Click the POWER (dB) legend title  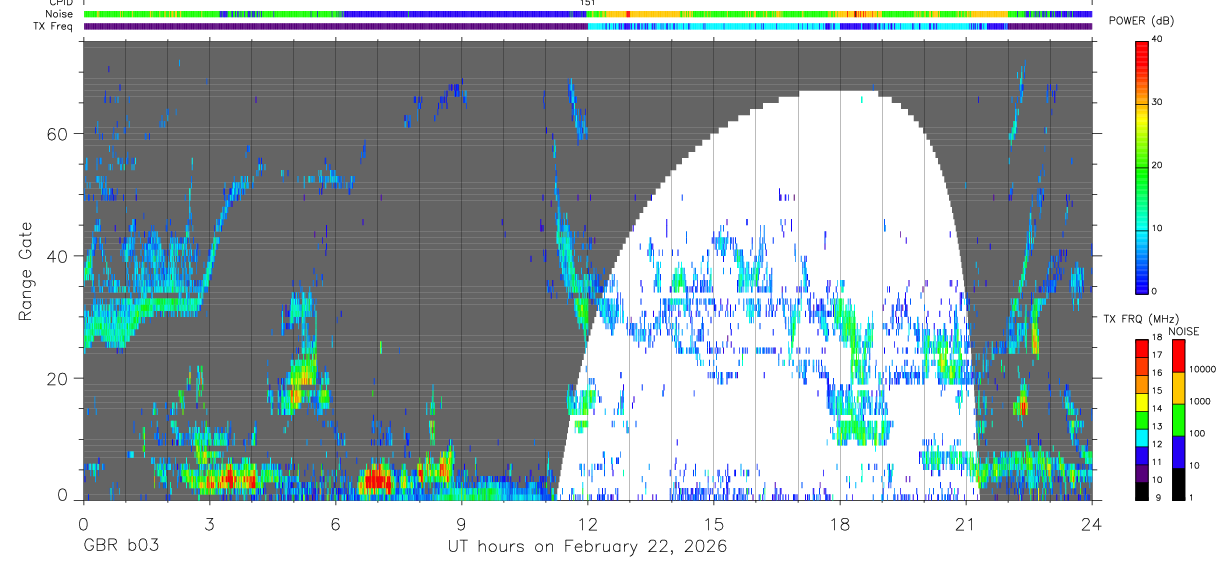1142,22
